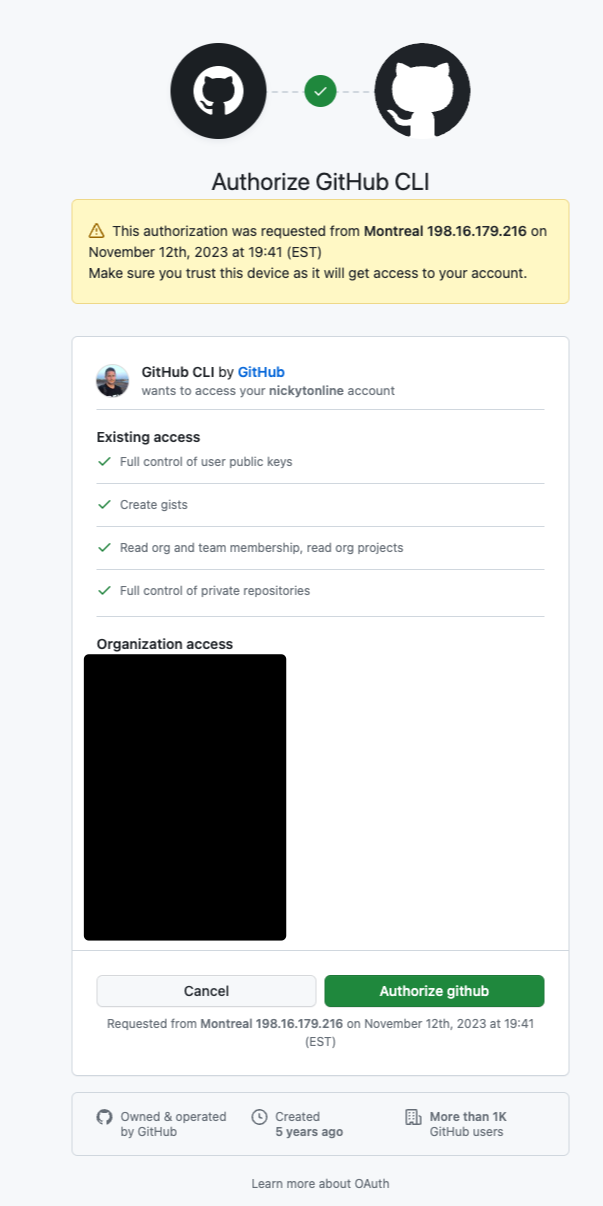The height and width of the screenshot is (1206, 603).
Task: Click the building icon near More than 1K users
Action: (411, 1117)
